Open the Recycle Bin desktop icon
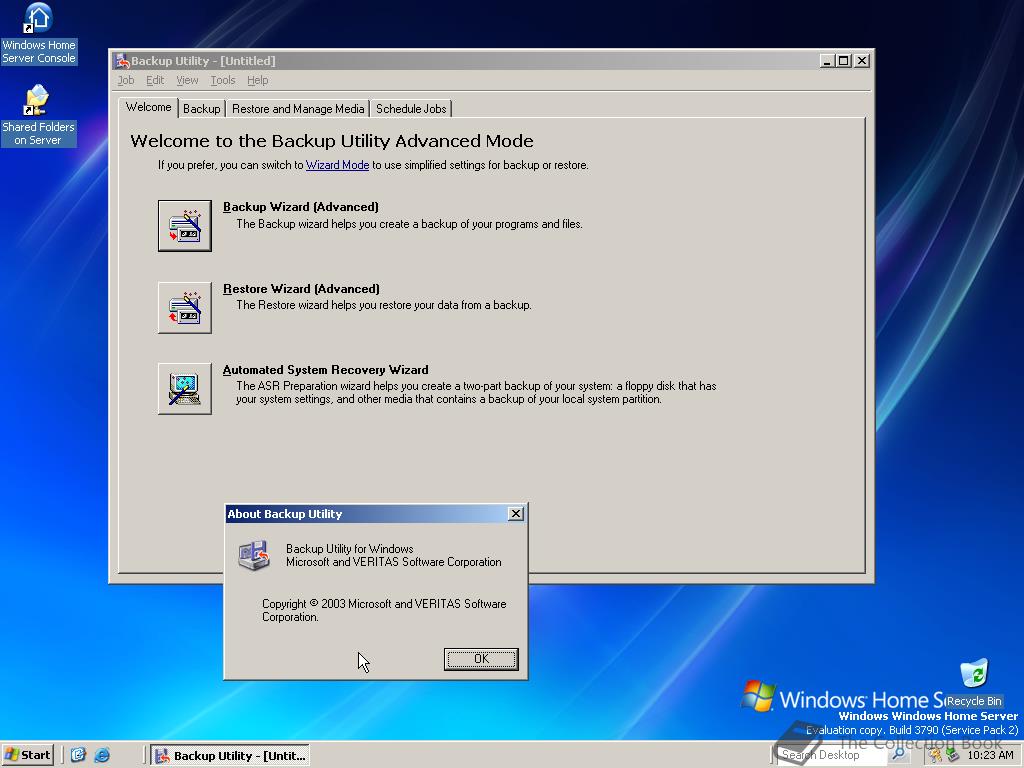The image size is (1024, 768). click(974, 684)
